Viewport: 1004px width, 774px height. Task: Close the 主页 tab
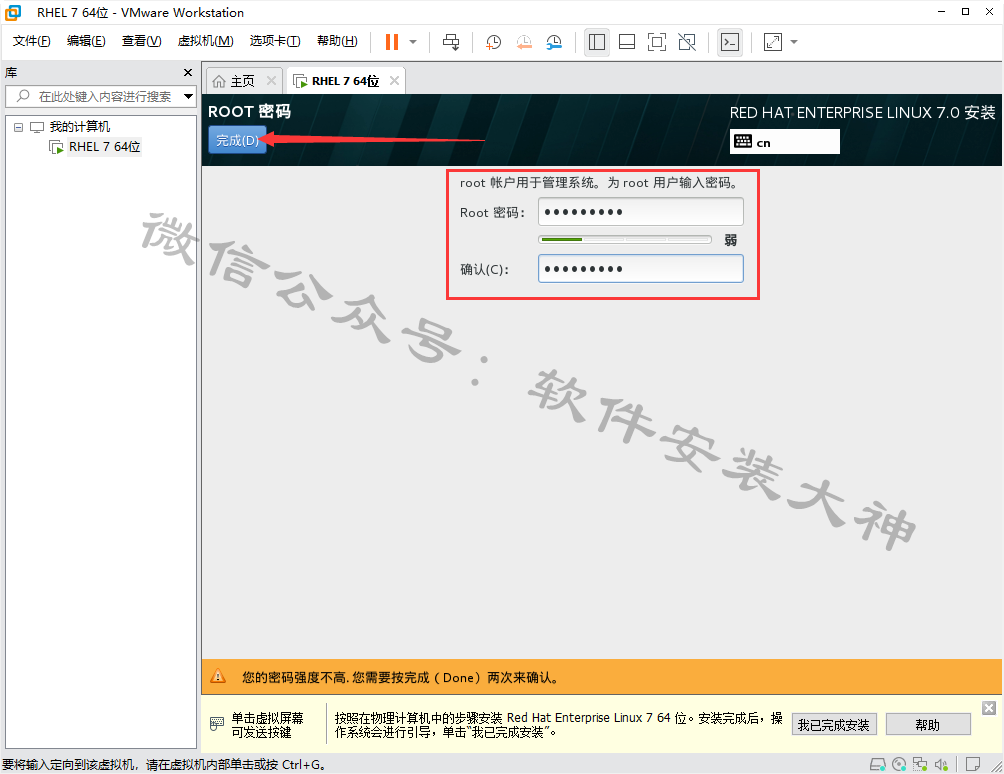[x=271, y=81]
